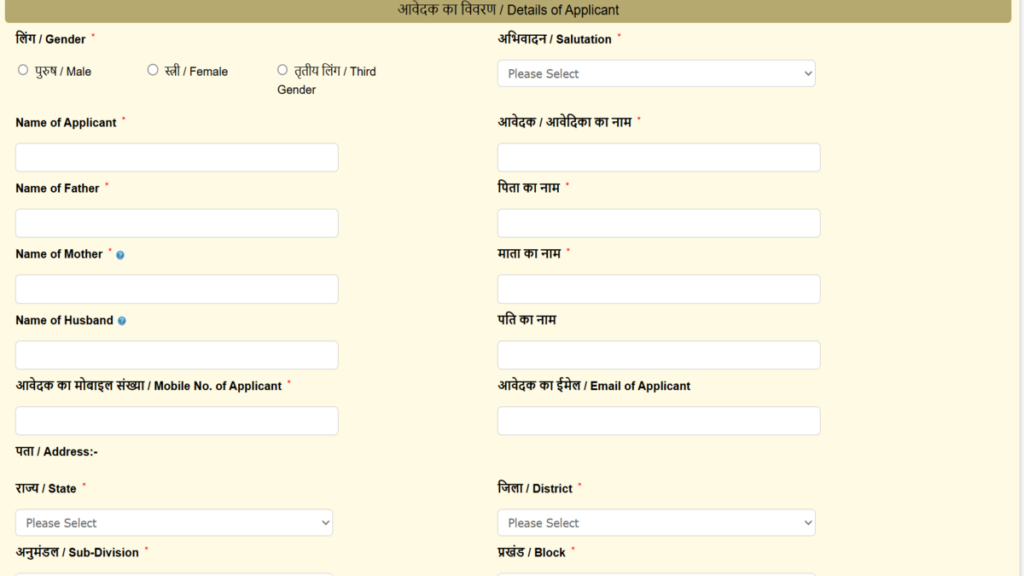Select the Male gender radio button
1024x576 pixels.
click(23, 70)
